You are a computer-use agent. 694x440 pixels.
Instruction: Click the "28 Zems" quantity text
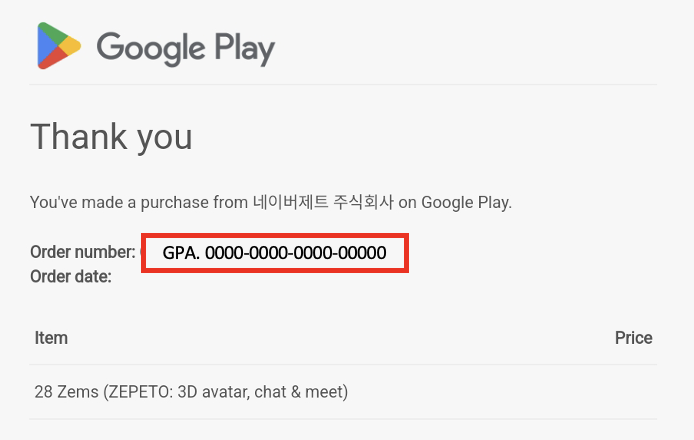[x=66, y=392]
